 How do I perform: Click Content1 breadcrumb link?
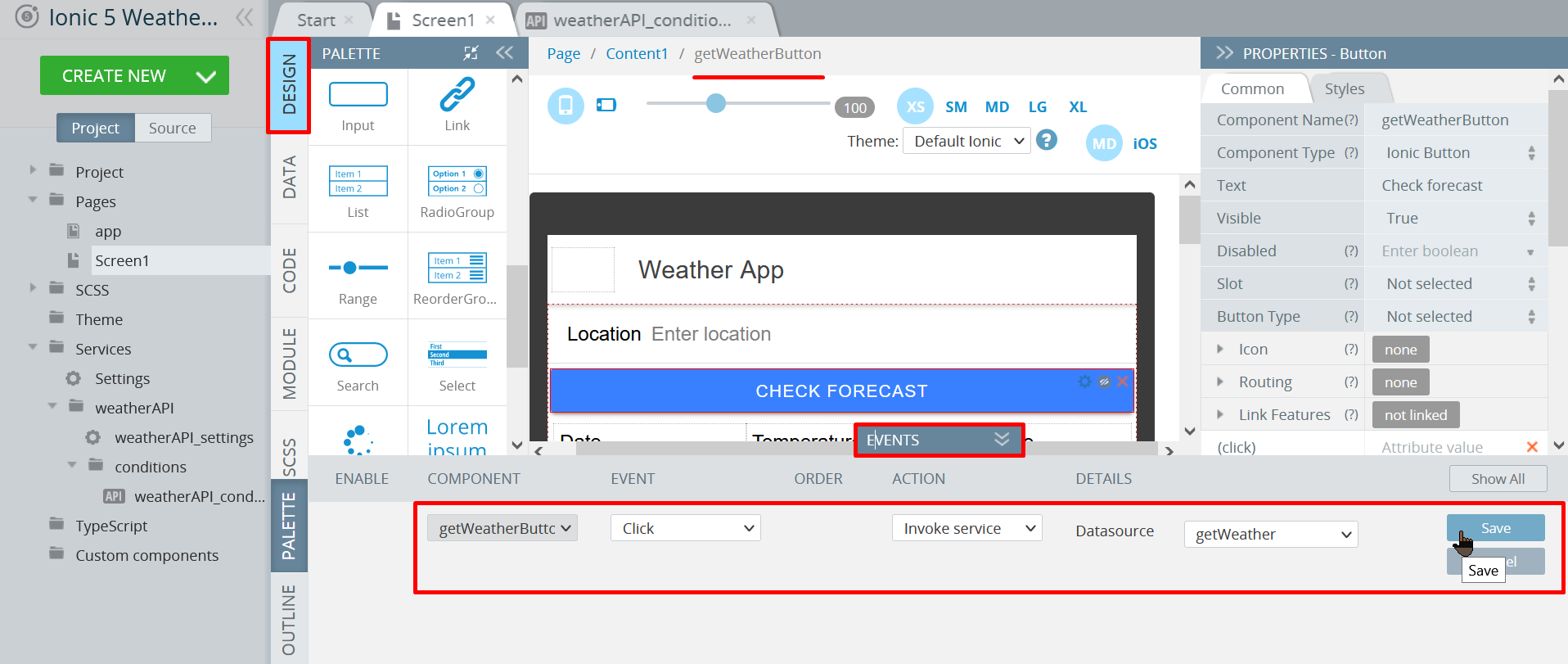point(637,53)
